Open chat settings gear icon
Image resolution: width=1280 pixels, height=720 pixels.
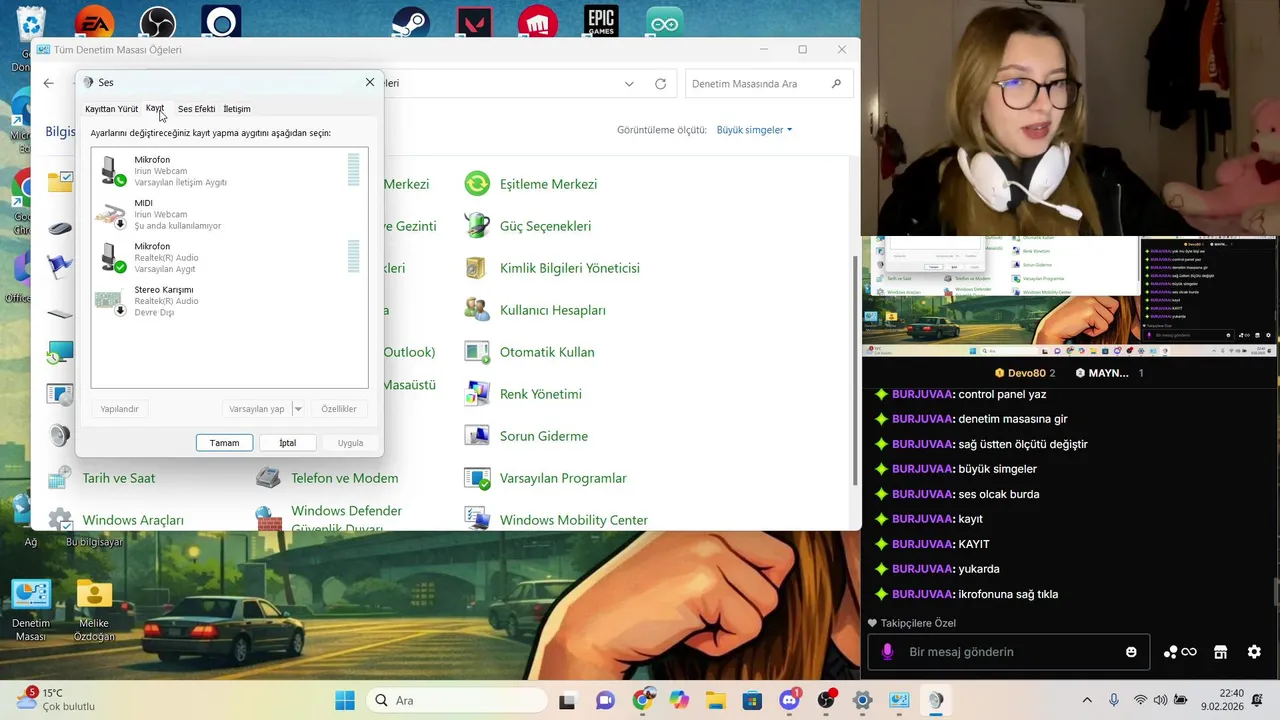coord(1254,652)
